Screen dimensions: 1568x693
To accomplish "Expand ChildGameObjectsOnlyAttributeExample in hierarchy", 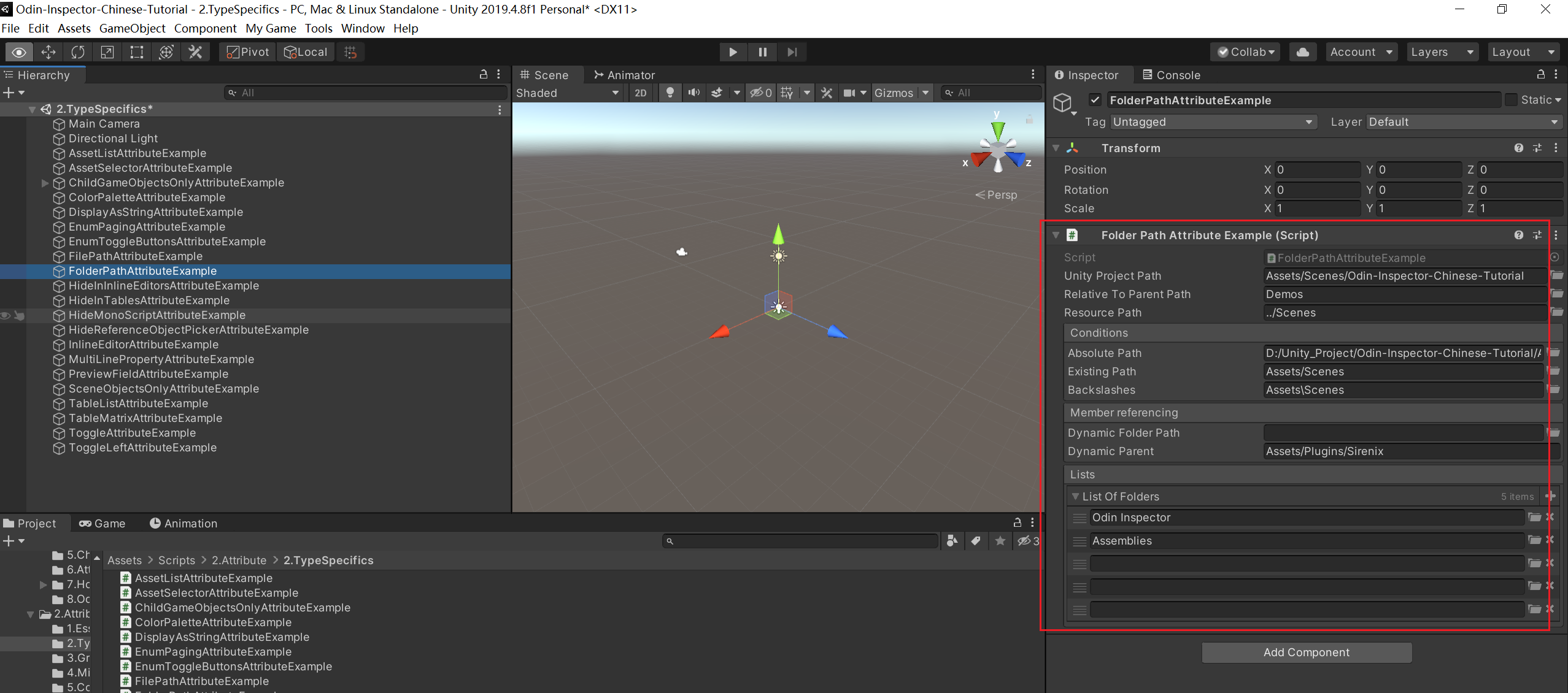I will 44,183.
